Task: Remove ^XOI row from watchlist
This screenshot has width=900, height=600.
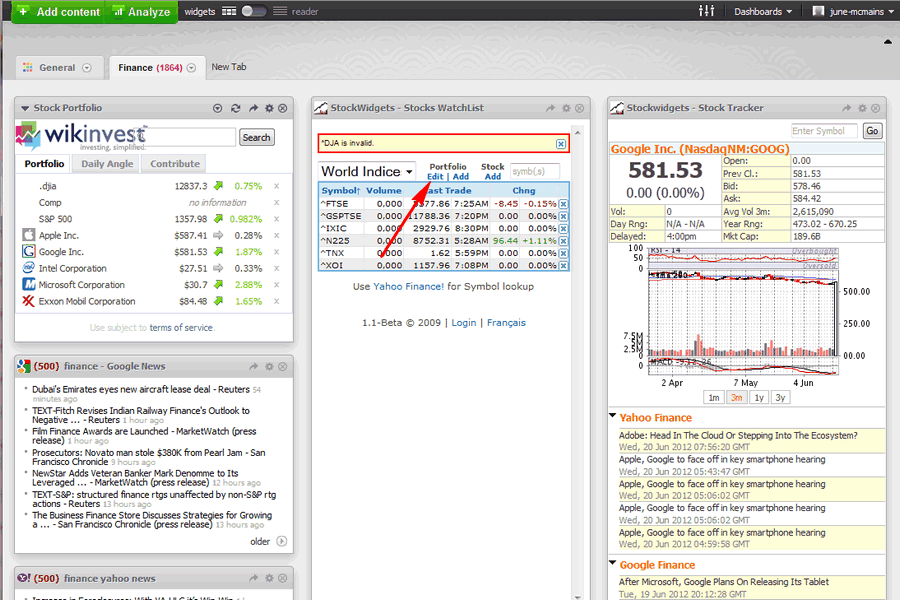Action: click(564, 265)
